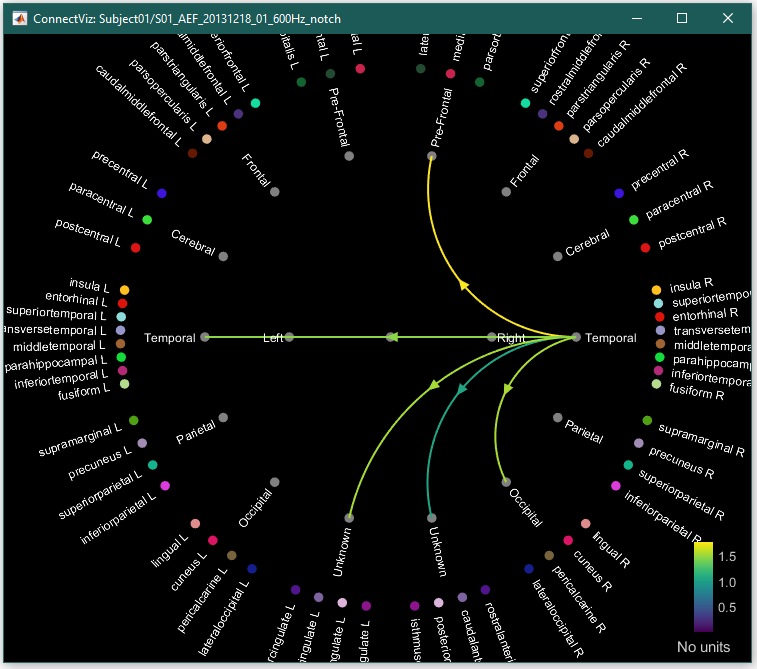This screenshot has height=669, width=757.
Task: Expand the left Cerebral group node
Action: click(x=223, y=257)
